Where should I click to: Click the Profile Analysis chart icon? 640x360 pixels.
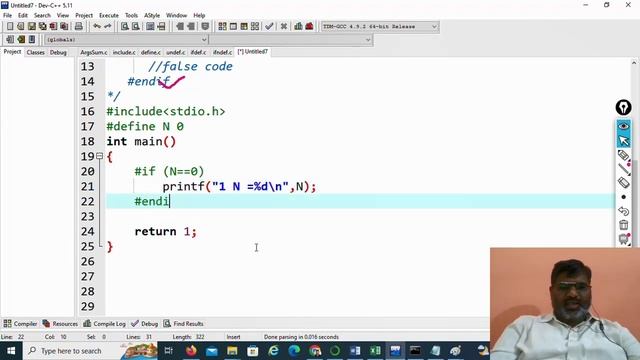298,27
